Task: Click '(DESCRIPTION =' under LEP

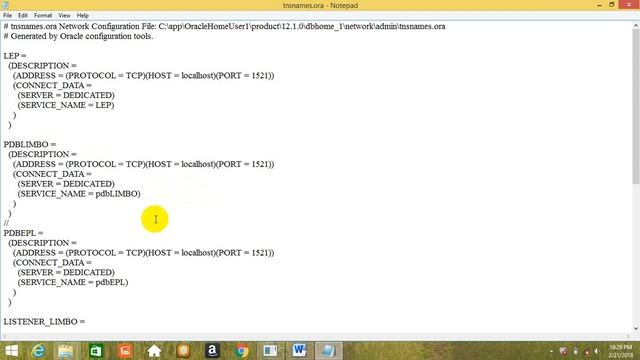Action: [42, 66]
